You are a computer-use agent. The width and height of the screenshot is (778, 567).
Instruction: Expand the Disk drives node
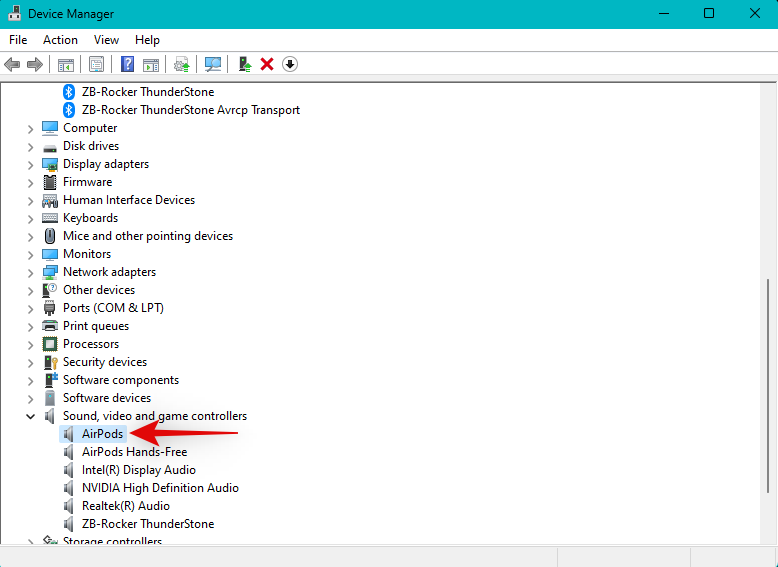tap(30, 147)
